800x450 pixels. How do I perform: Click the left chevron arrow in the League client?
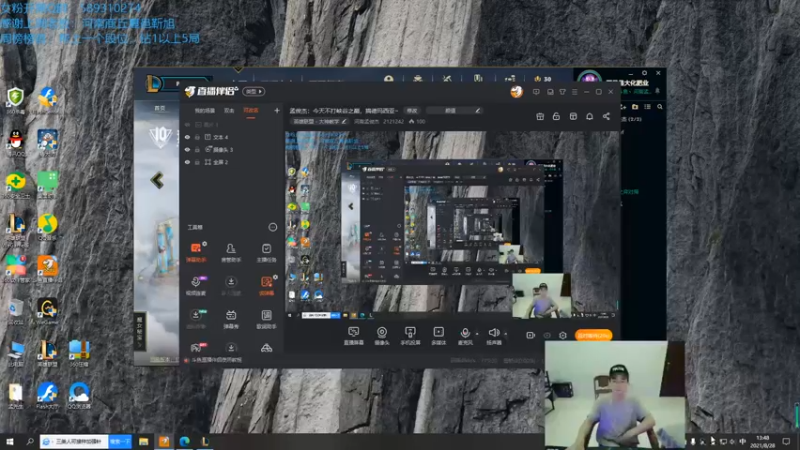coord(157,180)
